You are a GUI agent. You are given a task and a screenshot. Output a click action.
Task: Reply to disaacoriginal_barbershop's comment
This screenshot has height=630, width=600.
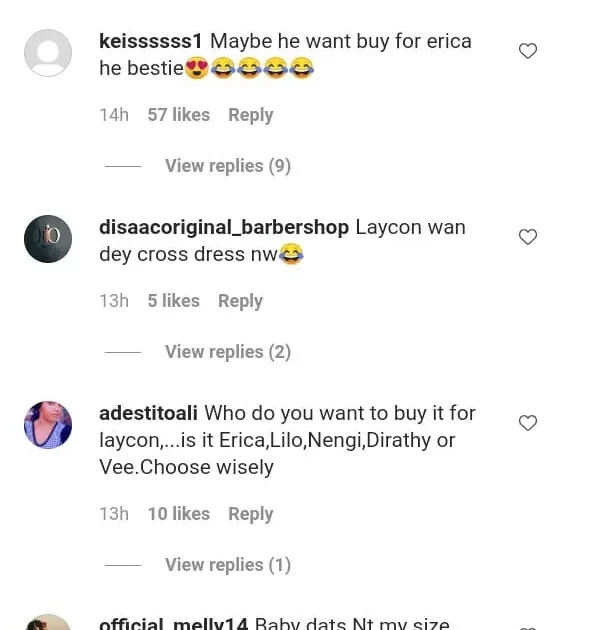pyautogui.click(x=240, y=301)
